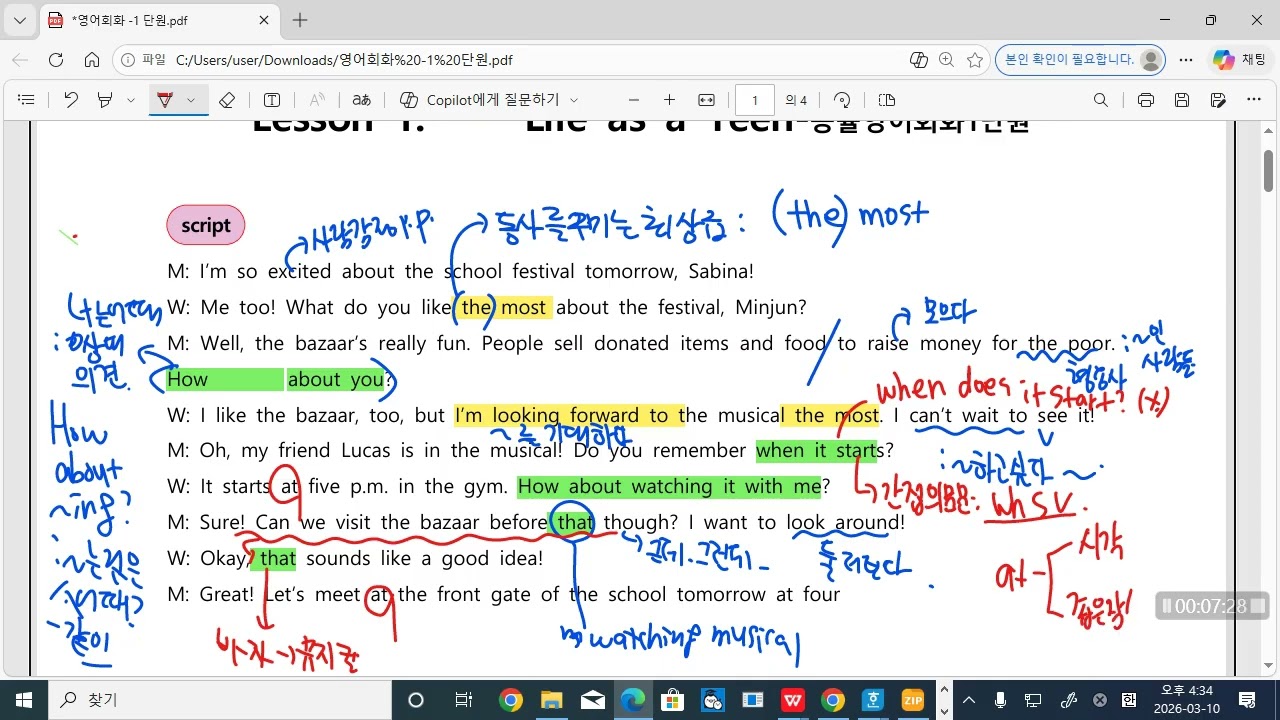Screen dimensions: 1280x720
Task: Click the 본인 확인이 필요합니다 profile button
Action: point(1081,60)
